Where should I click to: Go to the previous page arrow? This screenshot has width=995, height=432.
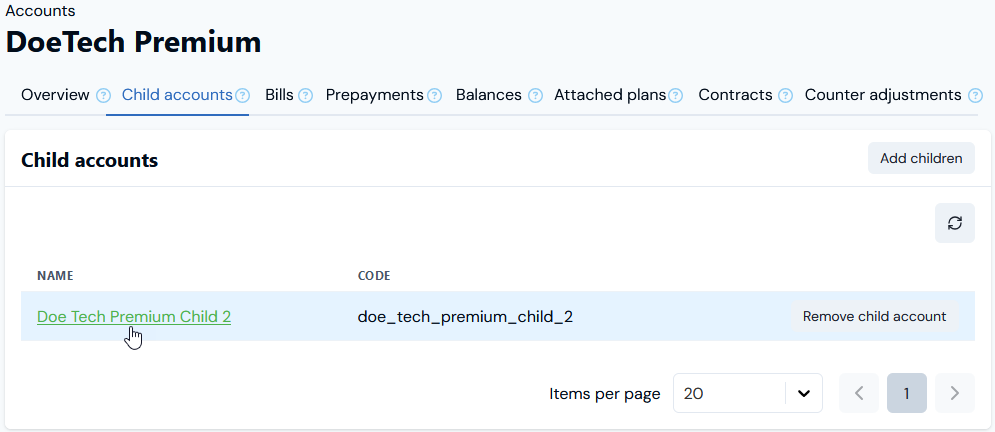tap(859, 393)
